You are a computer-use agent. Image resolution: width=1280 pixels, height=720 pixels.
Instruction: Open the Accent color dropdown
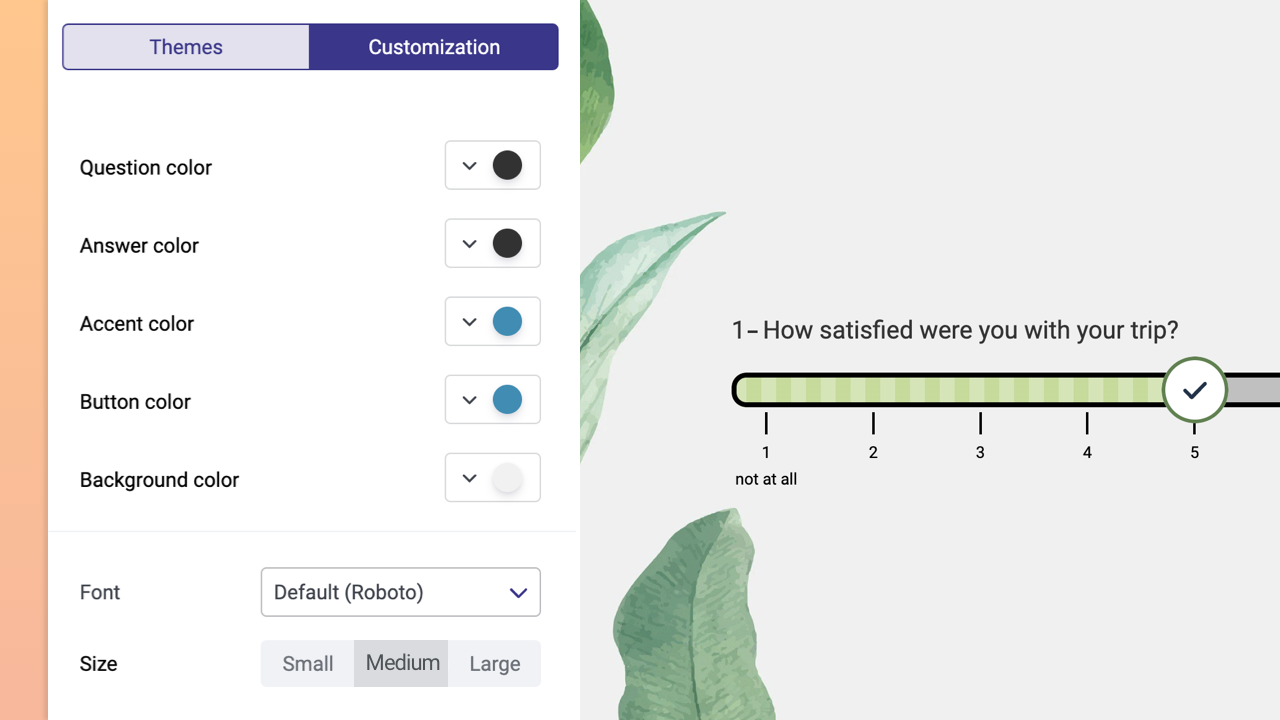[469, 321]
